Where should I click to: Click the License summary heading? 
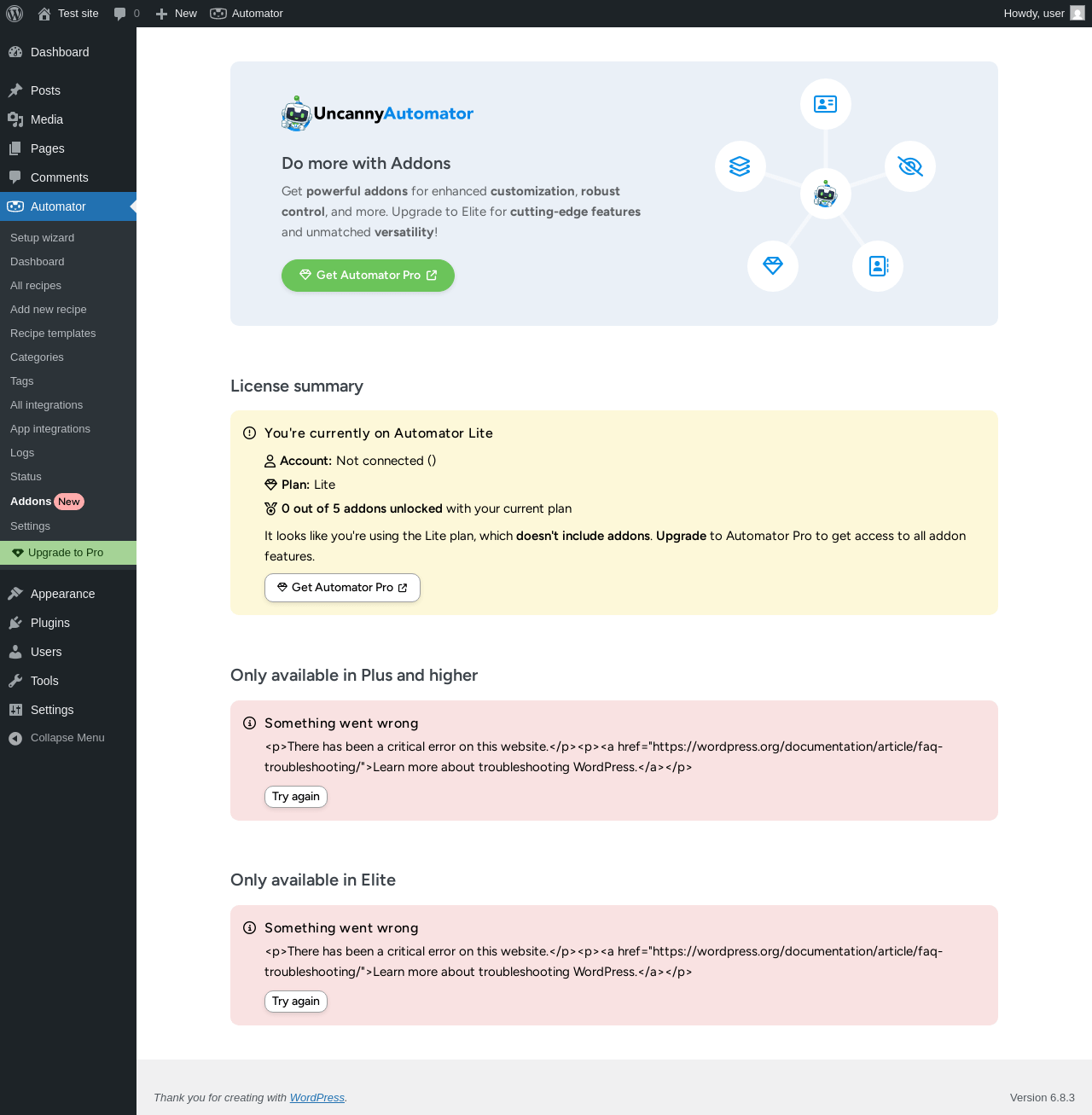tap(297, 386)
